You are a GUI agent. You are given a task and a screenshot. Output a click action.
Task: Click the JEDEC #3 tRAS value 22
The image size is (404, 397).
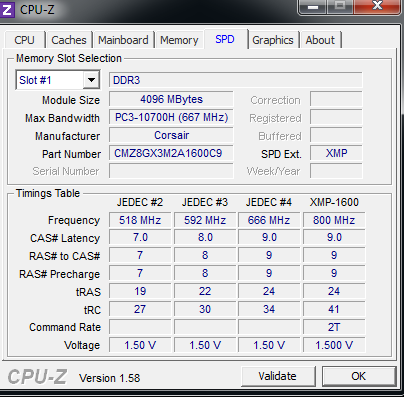(x=205, y=291)
